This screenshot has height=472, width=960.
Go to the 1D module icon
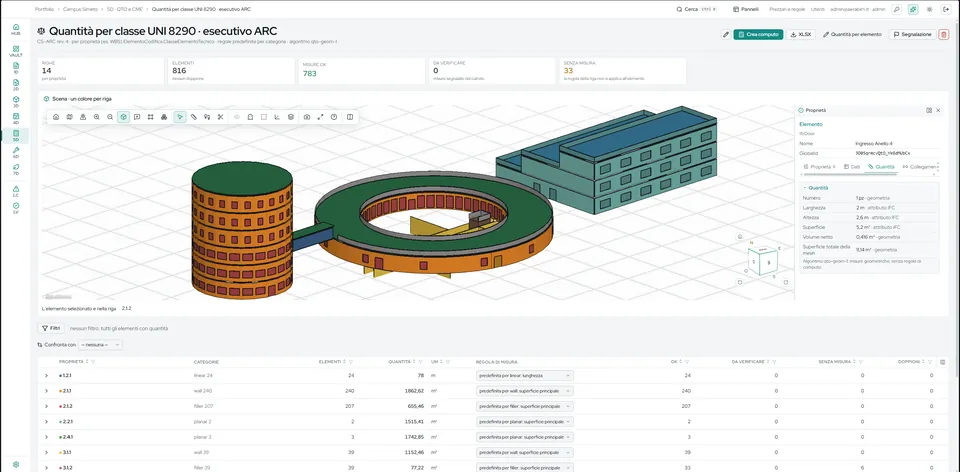pyautogui.click(x=16, y=67)
